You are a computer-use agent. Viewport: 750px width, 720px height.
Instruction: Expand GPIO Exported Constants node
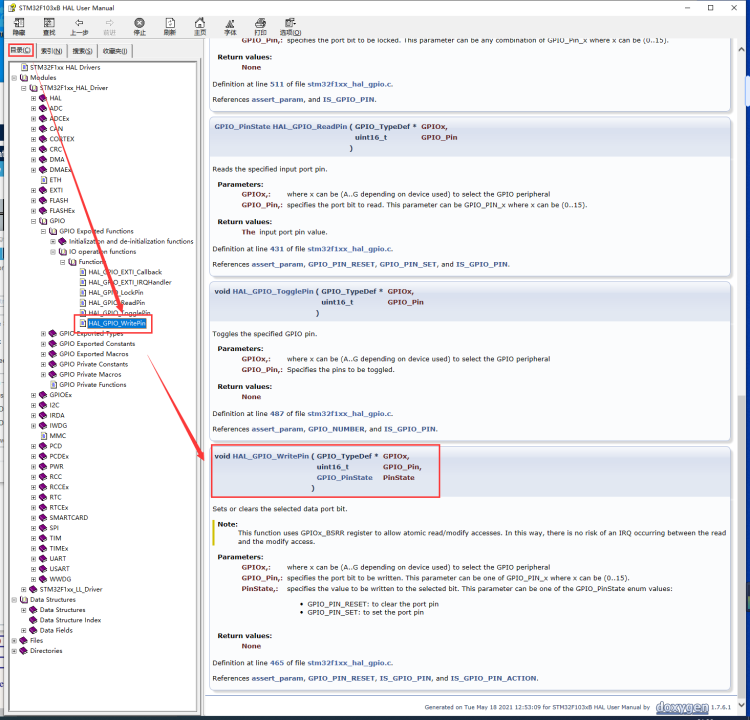point(43,344)
